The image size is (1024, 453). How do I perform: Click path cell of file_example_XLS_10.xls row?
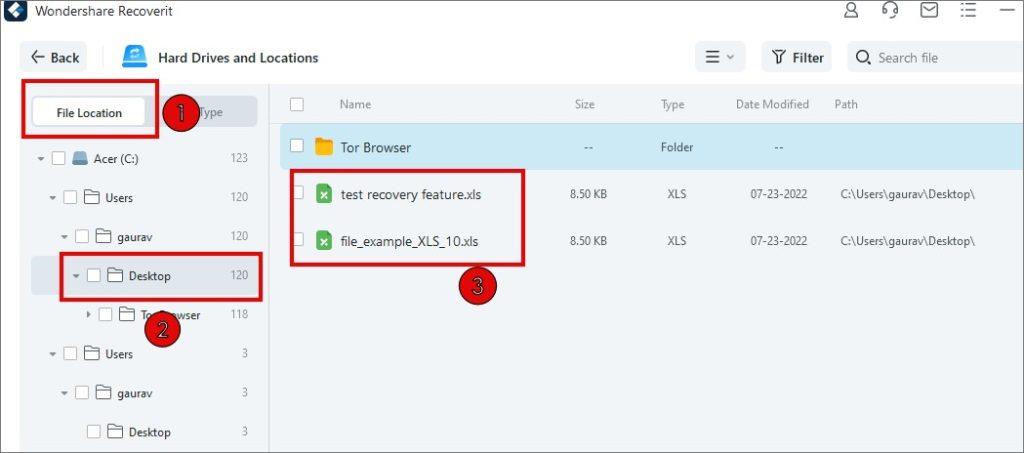[907, 242]
